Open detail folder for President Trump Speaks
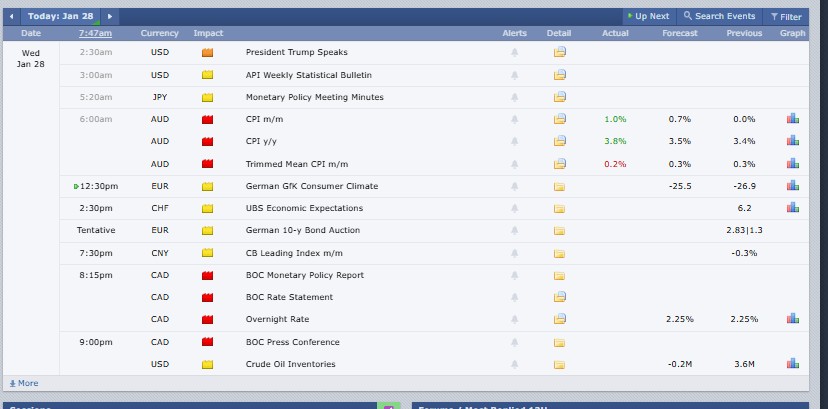 tap(560, 52)
